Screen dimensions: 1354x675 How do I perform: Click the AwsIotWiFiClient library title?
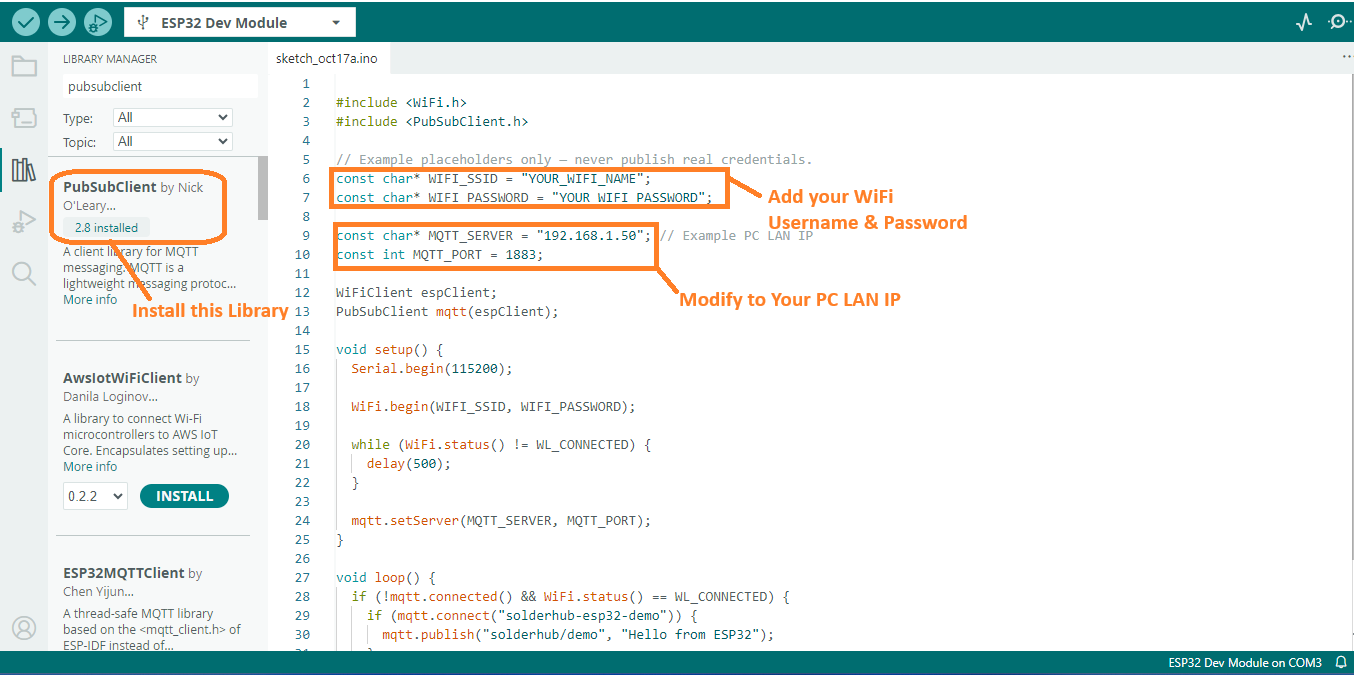coord(122,378)
